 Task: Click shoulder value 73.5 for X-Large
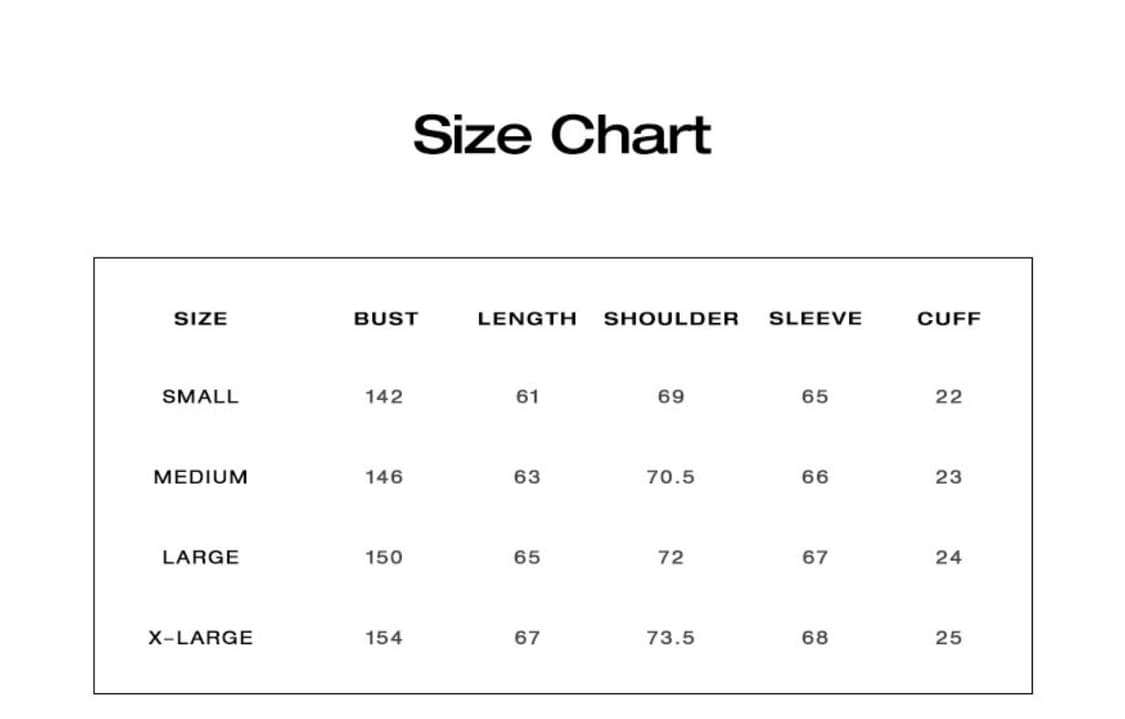(671, 638)
